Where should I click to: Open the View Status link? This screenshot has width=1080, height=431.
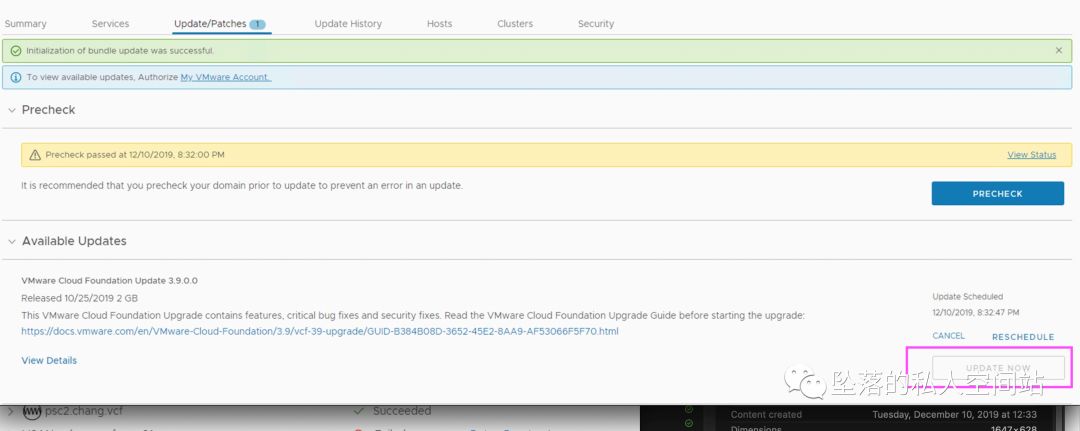click(1031, 155)
